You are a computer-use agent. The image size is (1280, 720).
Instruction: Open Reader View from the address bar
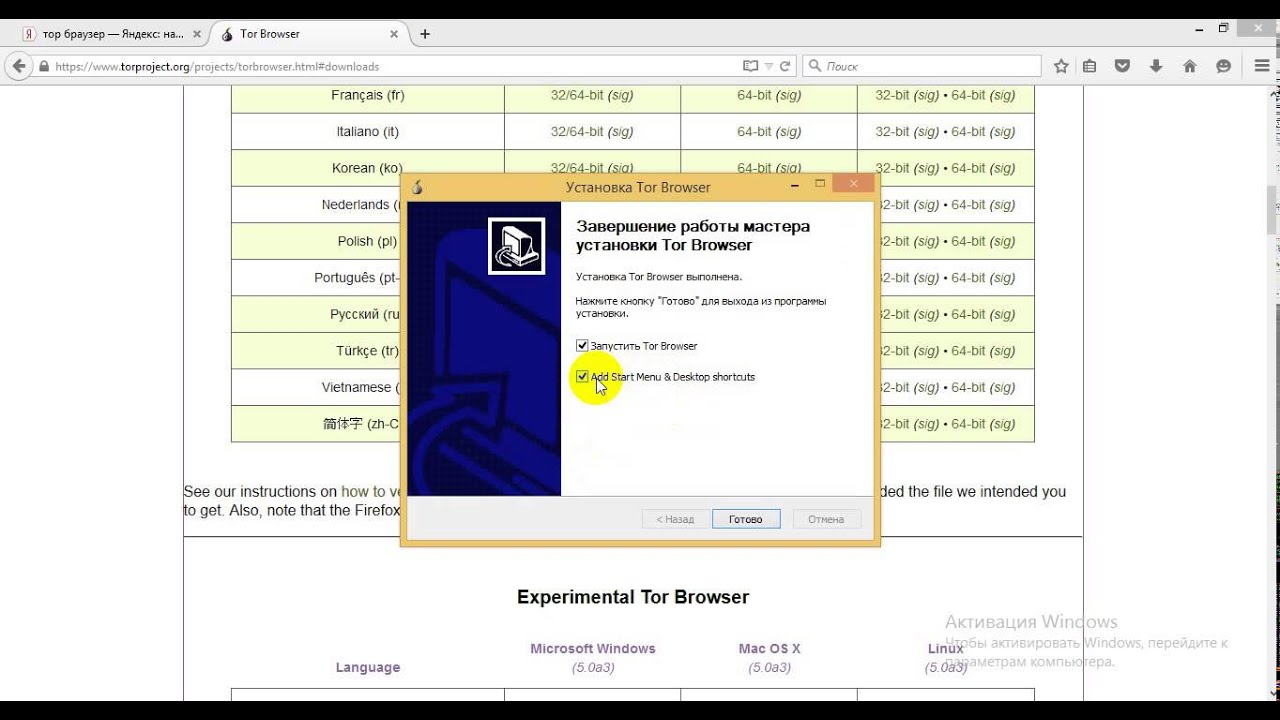pyautogui.click(x=751, y=66)
